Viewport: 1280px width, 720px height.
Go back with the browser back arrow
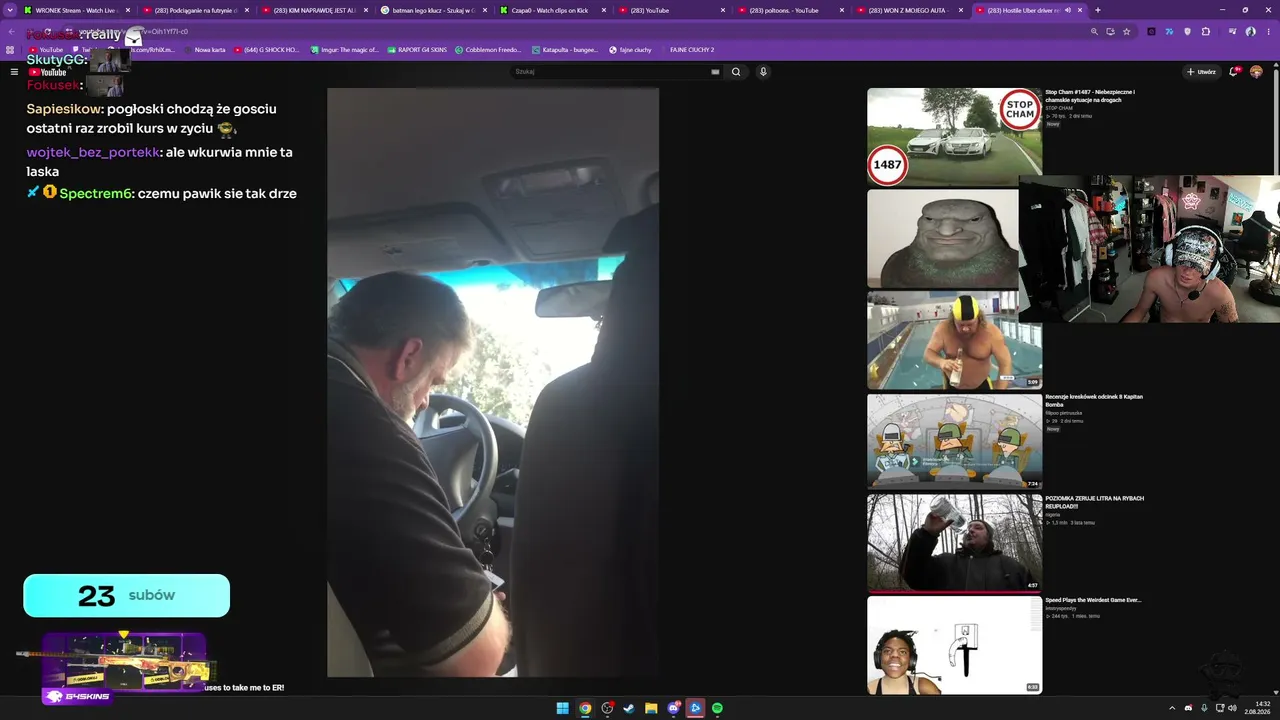[x=12, y=31]
